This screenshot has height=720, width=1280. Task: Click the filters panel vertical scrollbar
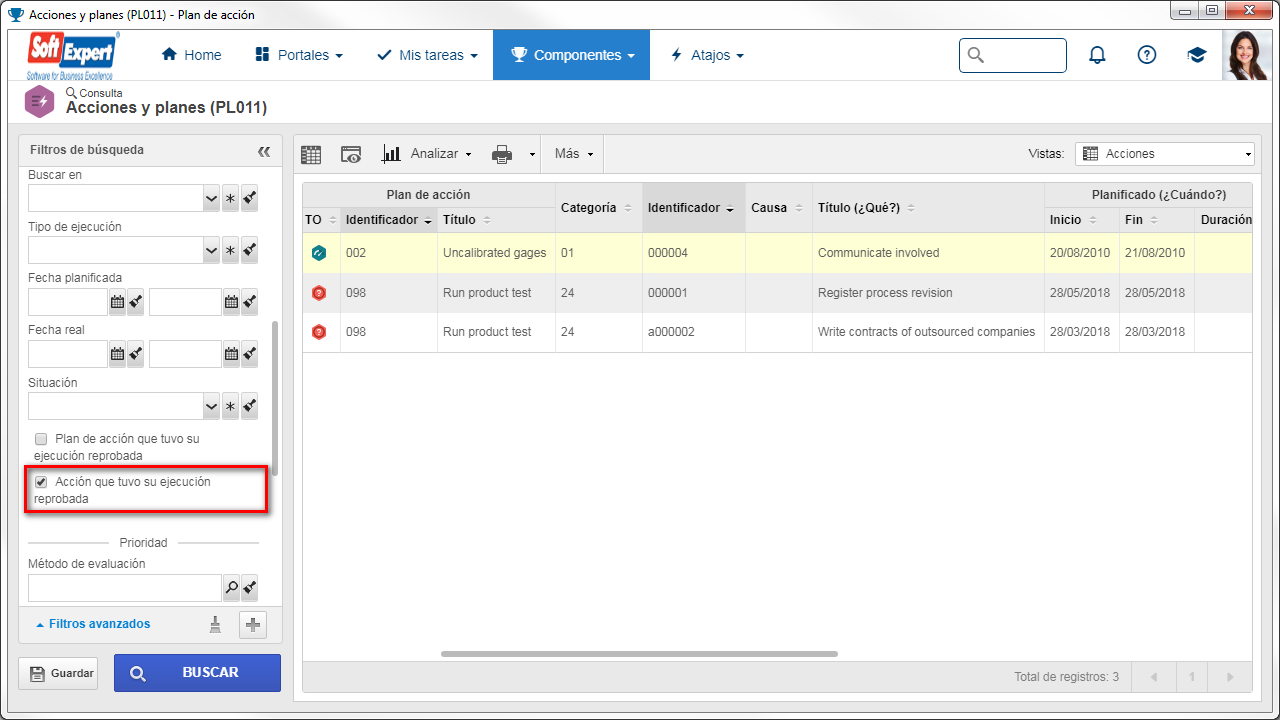point(275,398)
